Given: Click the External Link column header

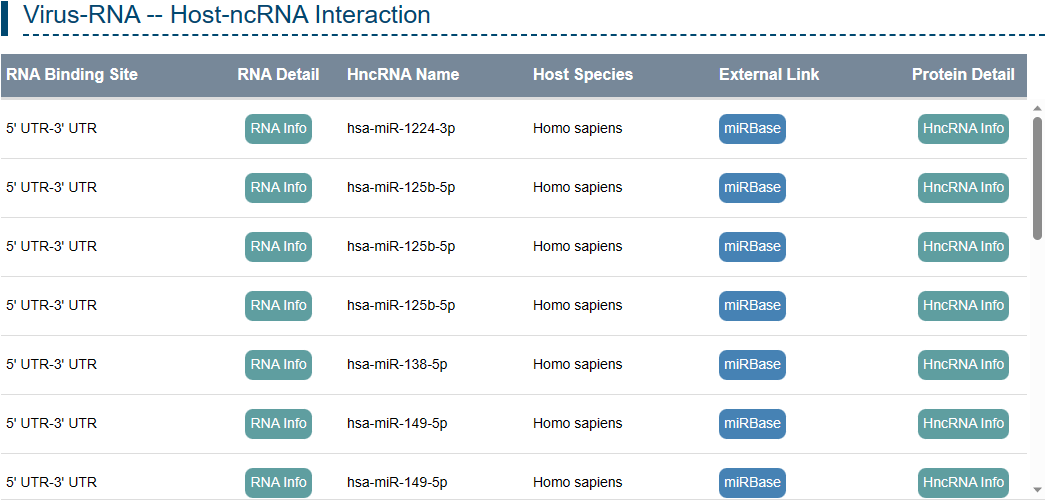Looking at the screenshot, I should coord(769,75).
